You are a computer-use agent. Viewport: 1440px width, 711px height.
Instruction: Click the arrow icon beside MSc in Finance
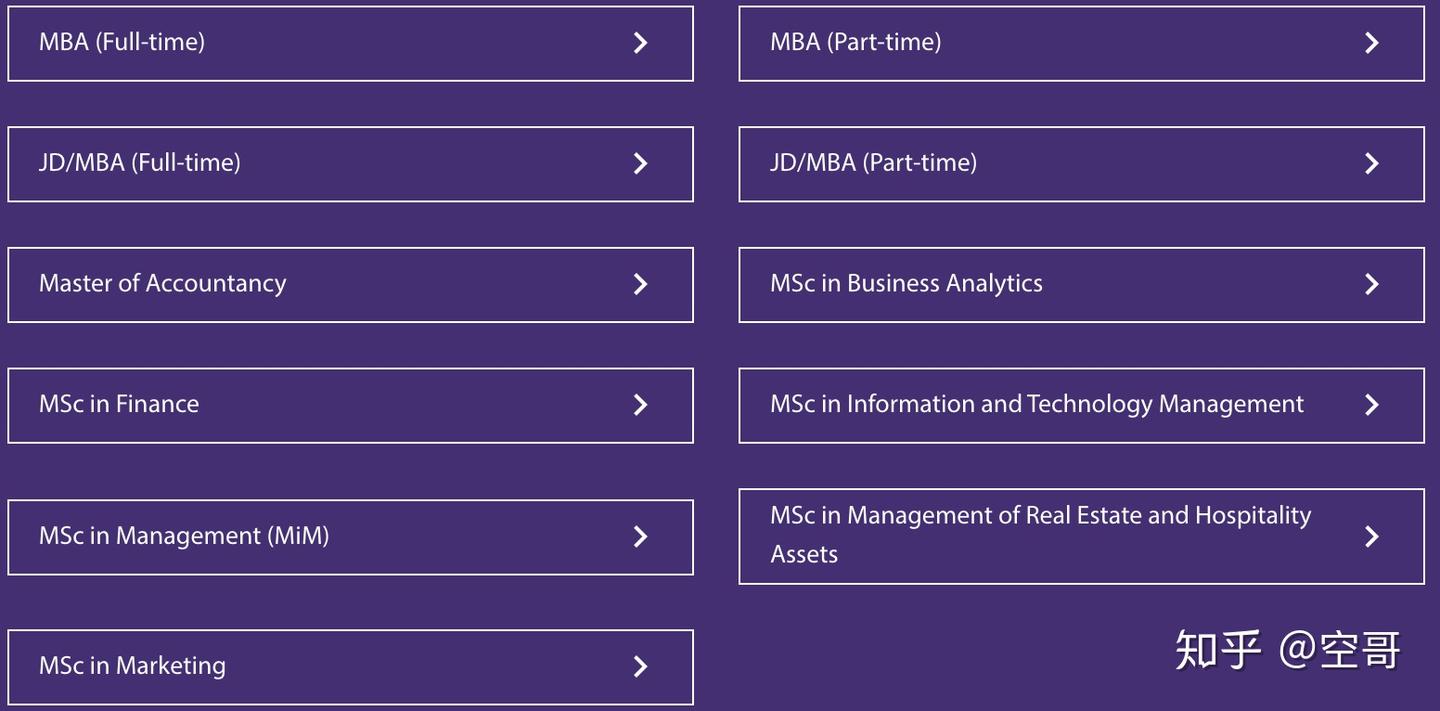tap(641, 405)
